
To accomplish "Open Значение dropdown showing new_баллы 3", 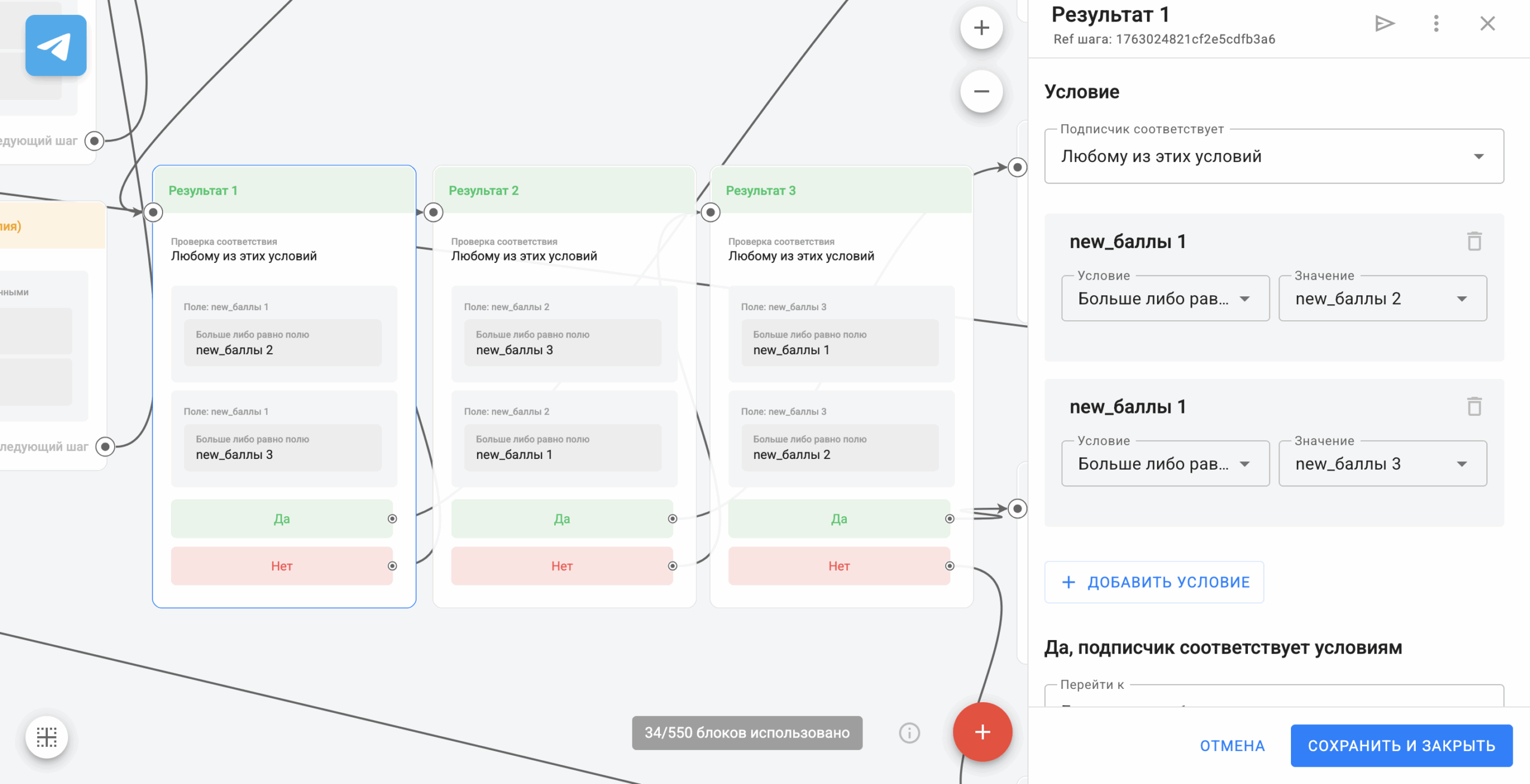I will tap(1382, 464).
